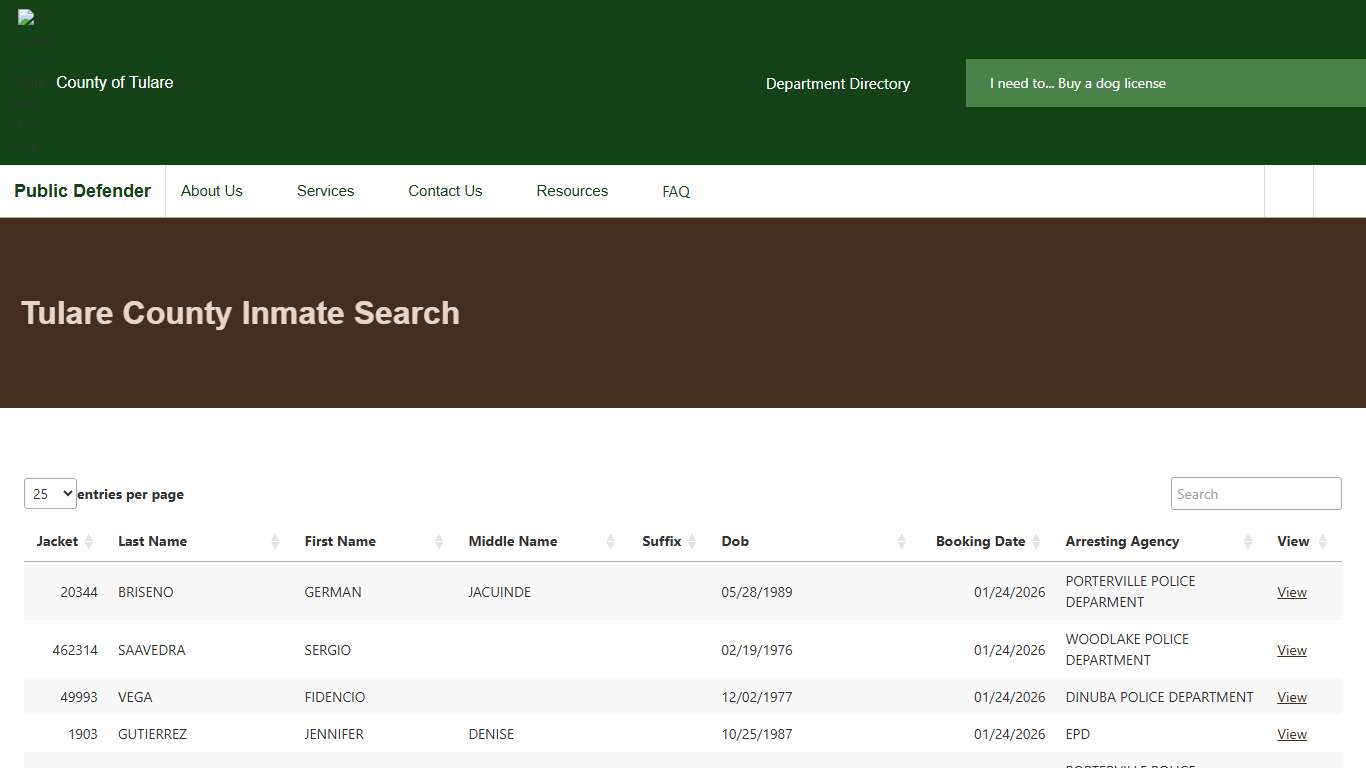Click the Jacket column sort icon
The image size is (1366, 768).
click(x=90, y=541)
